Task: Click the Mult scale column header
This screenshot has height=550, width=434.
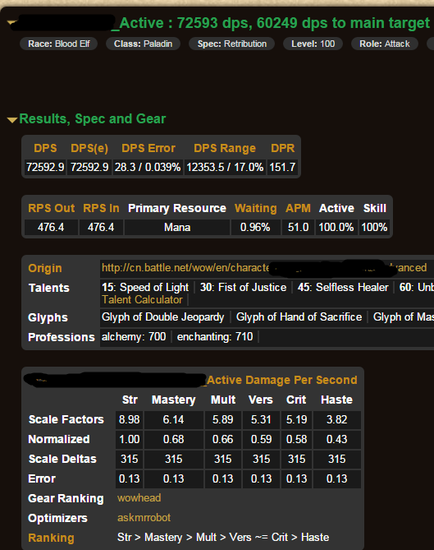Action: (223, 400)
